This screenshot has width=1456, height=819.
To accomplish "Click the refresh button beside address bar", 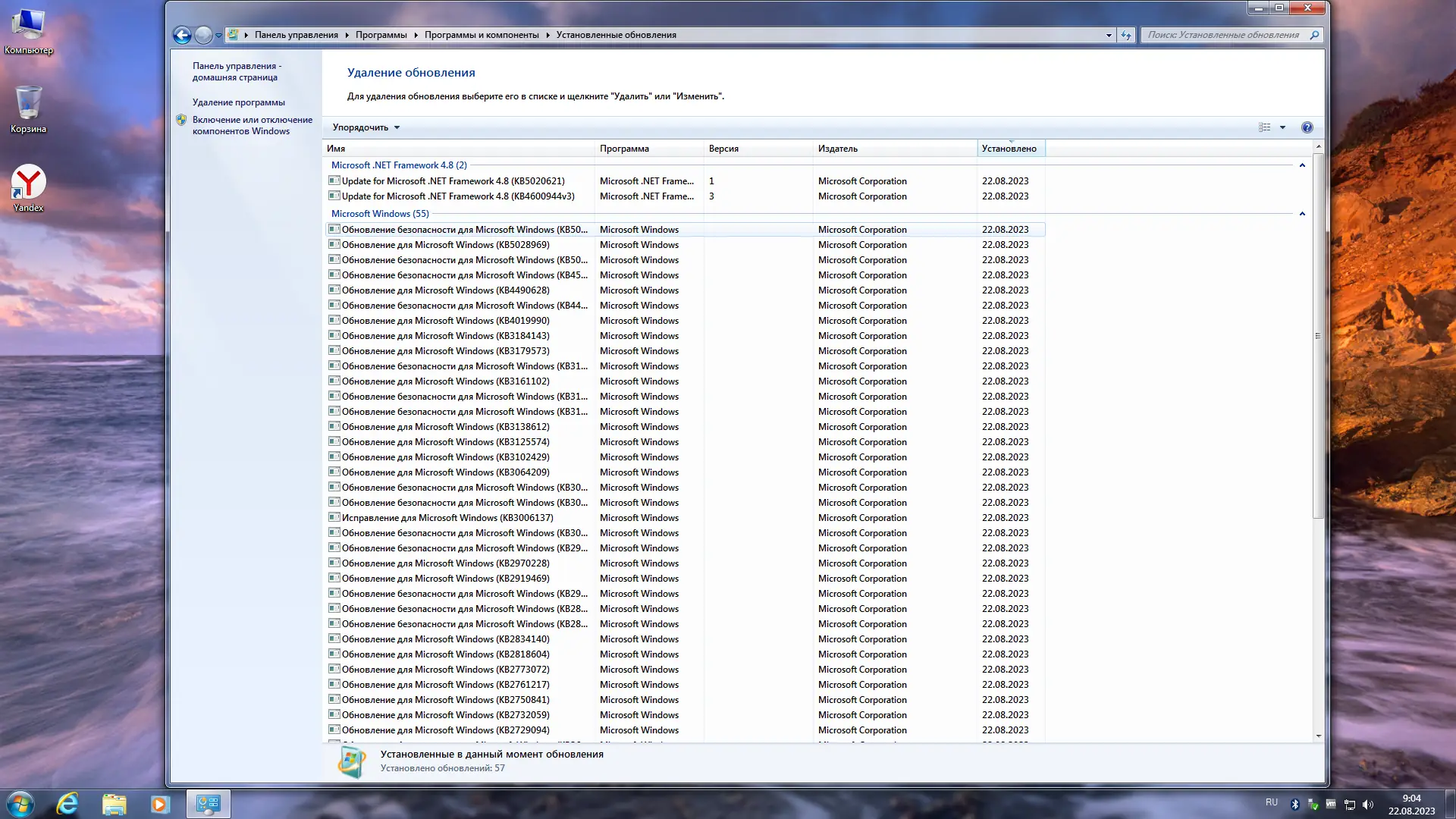I will tap(1126, 35).
